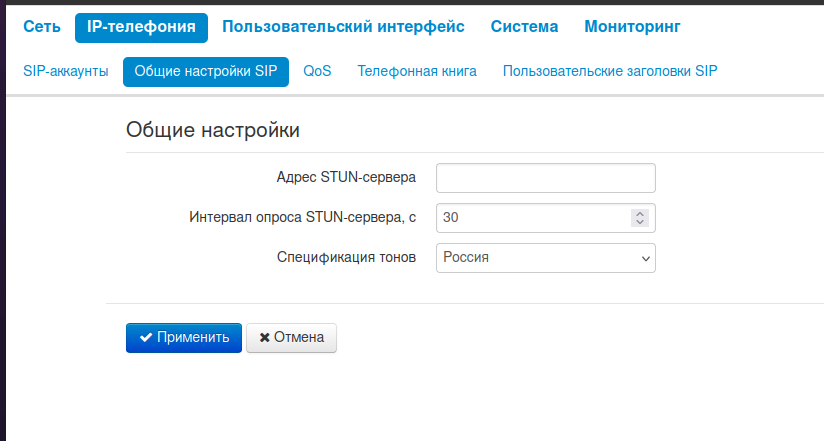Click the X icon on Отмена
Screen dimensions: 824x441
(x=265, y=338)
